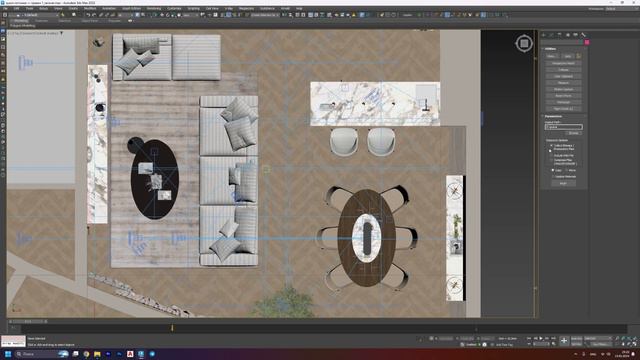Click the More... button in Utilities

pos(551,56)
